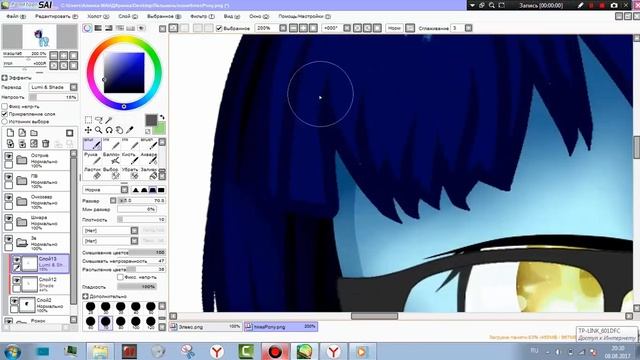
Task: Select the eyedropper color picker tool
Action: (130, 130)
